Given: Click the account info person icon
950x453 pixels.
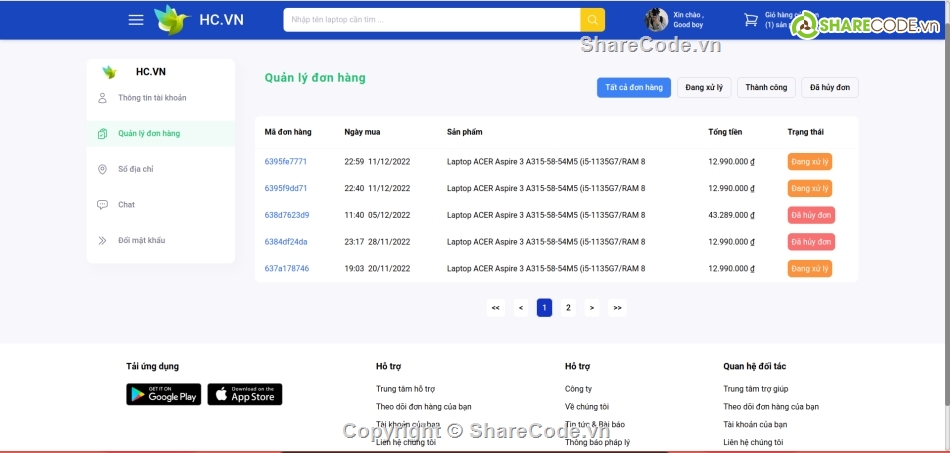Looking at the screenshot, I should tap(102, 98).
